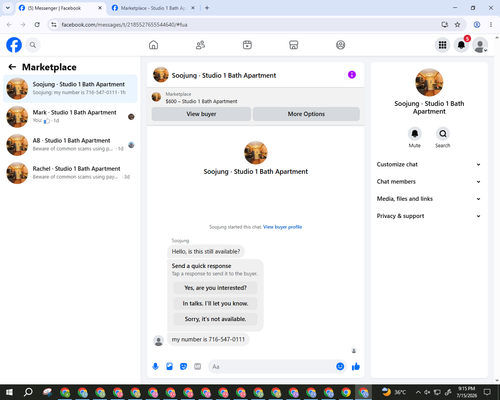Open the Chrome profile icon
Viewport: 500px width, 400px height.
tap(477, 25)
